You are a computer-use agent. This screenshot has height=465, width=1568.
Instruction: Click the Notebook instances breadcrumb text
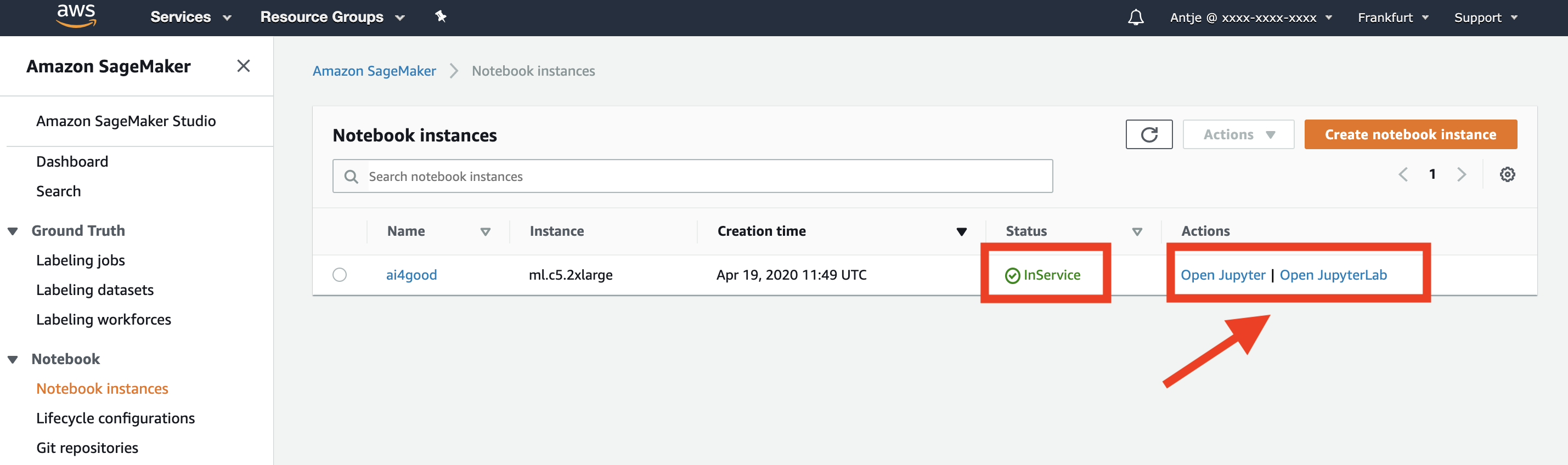coord(533,71)
